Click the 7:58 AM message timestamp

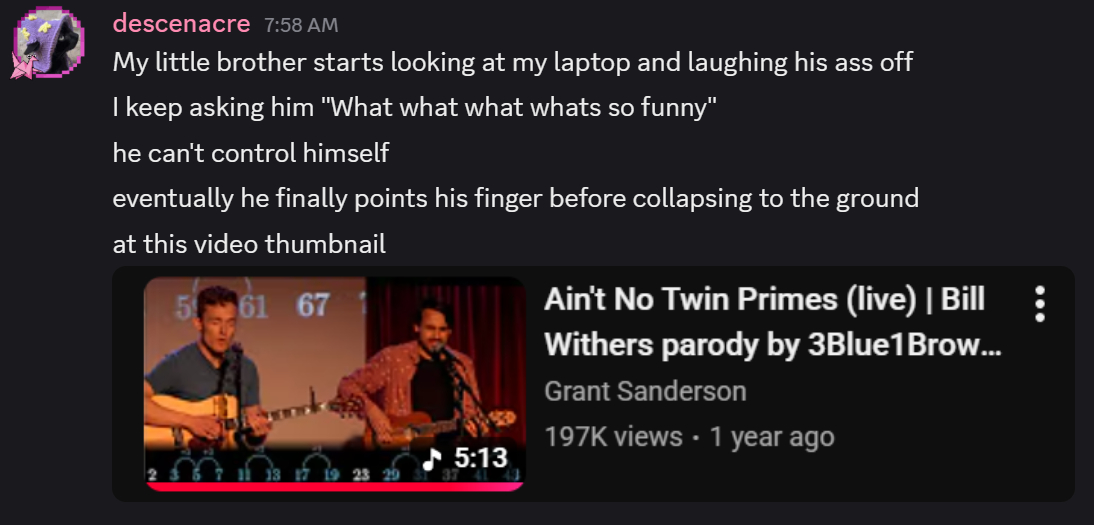pyautogui.click(x=301, y=25)
